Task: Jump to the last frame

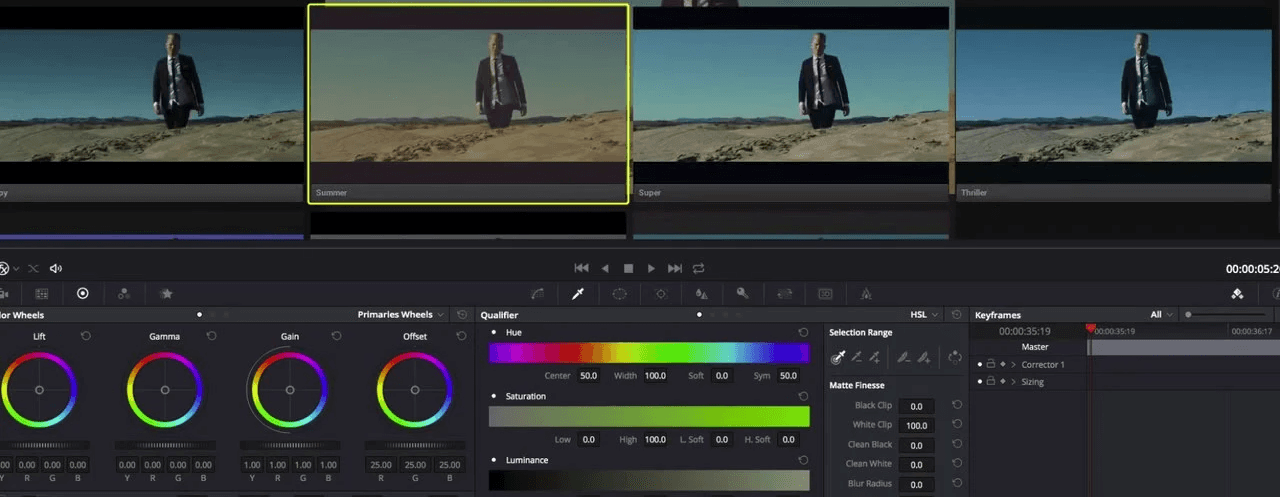Action: click(675, 268)
